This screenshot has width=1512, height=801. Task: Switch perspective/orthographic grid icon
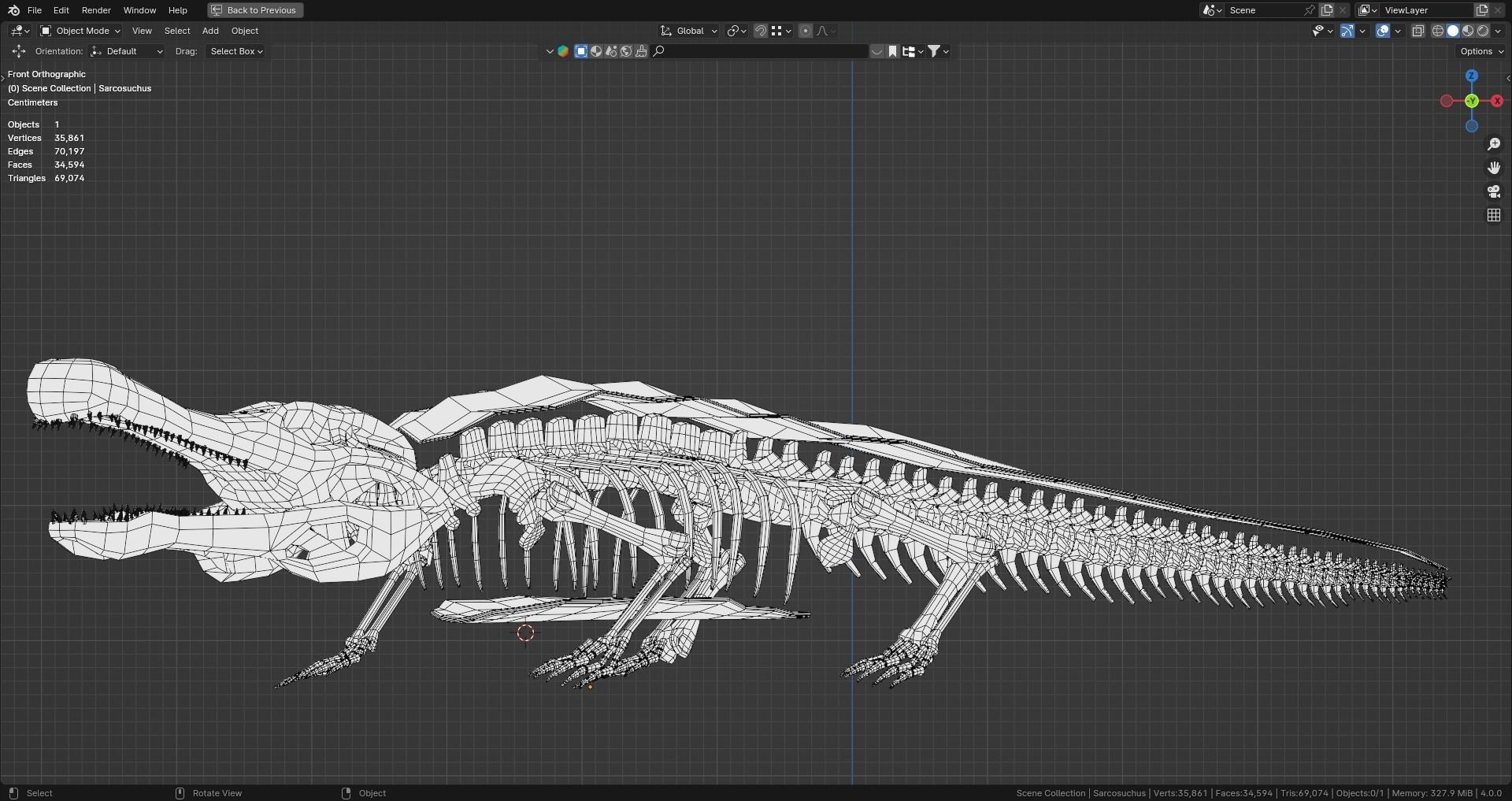[1493, 215]
